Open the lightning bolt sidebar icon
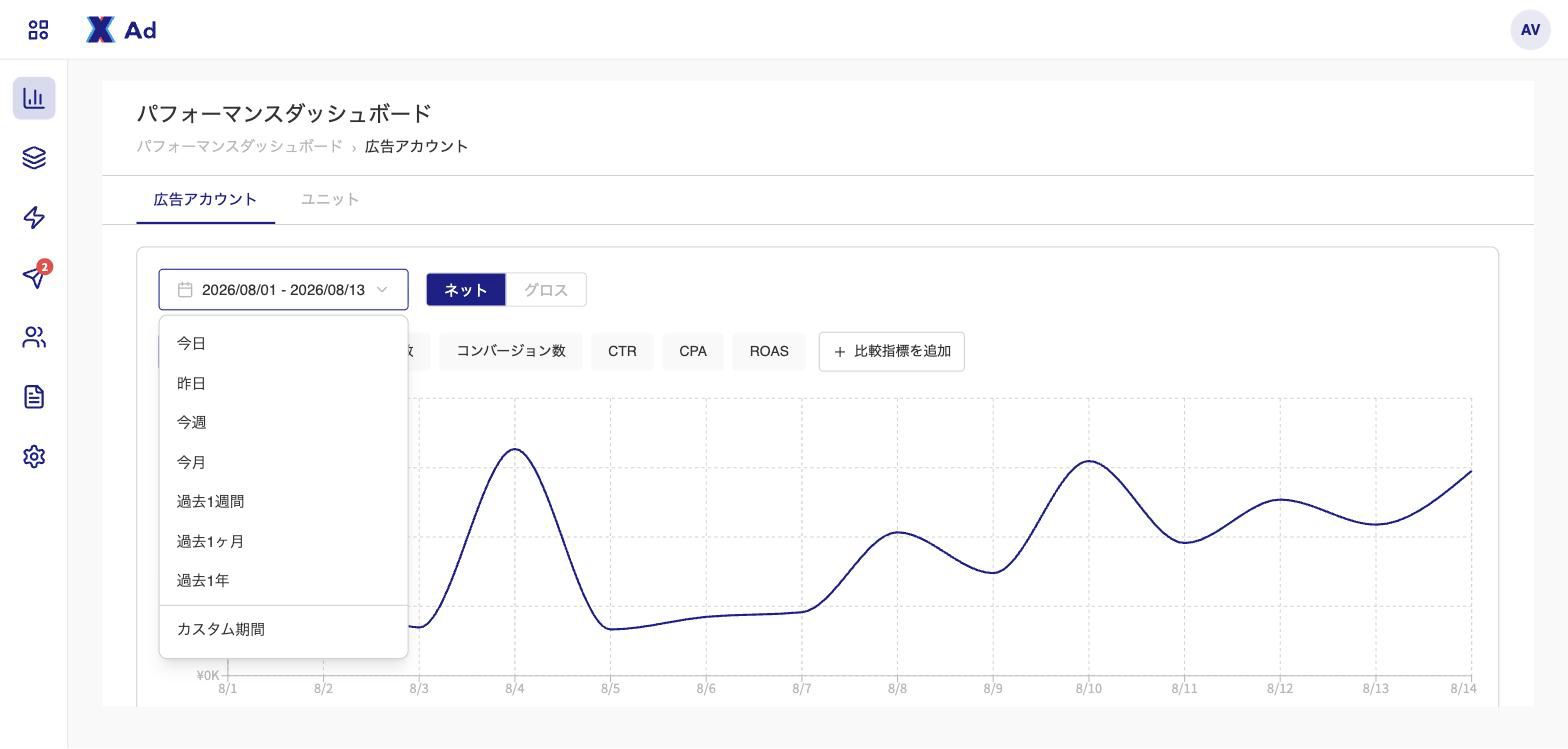 click(x=34, y=218)
